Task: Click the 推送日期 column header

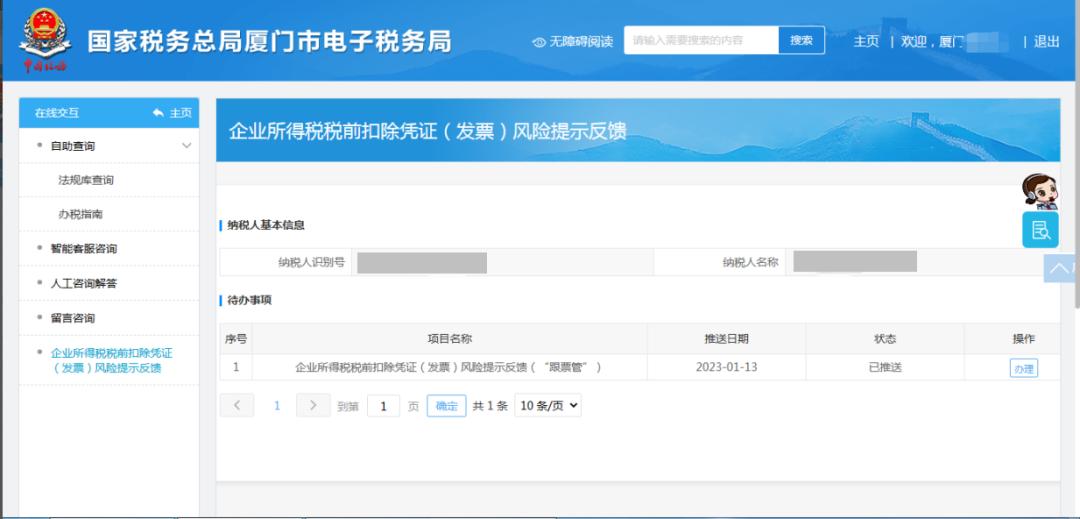Action: (726, 339)
